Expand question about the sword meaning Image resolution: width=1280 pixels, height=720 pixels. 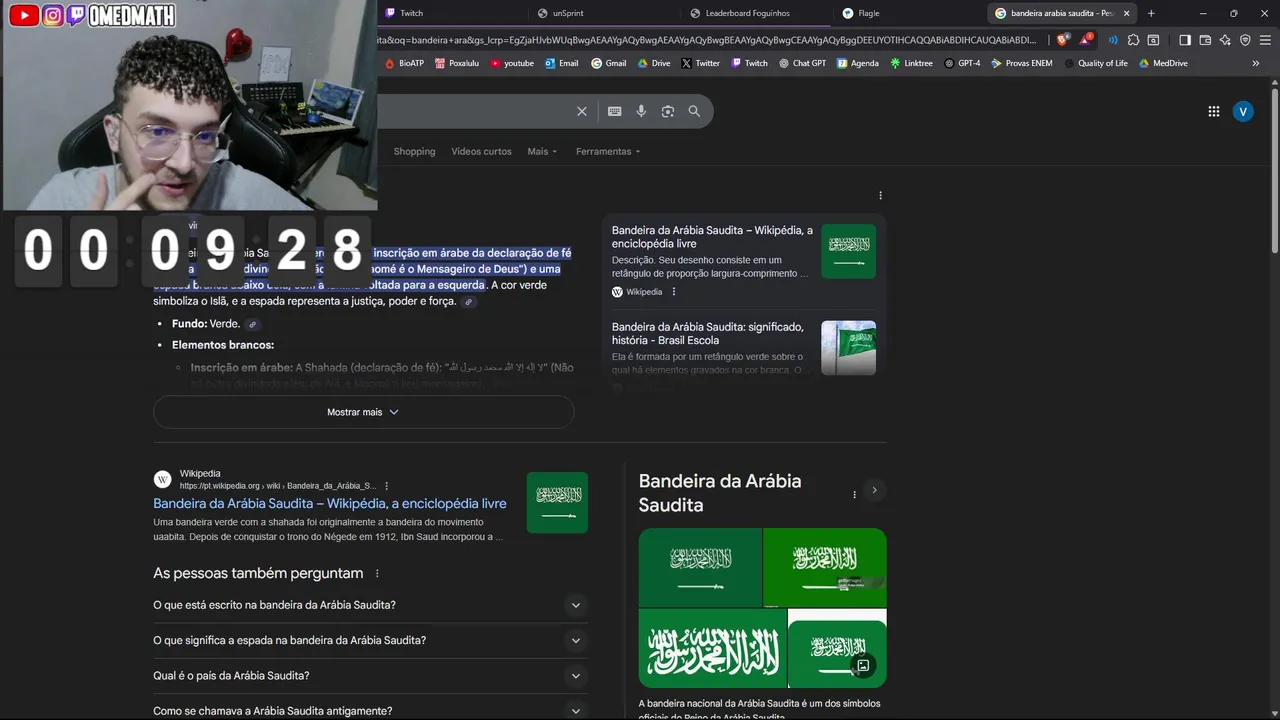point(370,640)
